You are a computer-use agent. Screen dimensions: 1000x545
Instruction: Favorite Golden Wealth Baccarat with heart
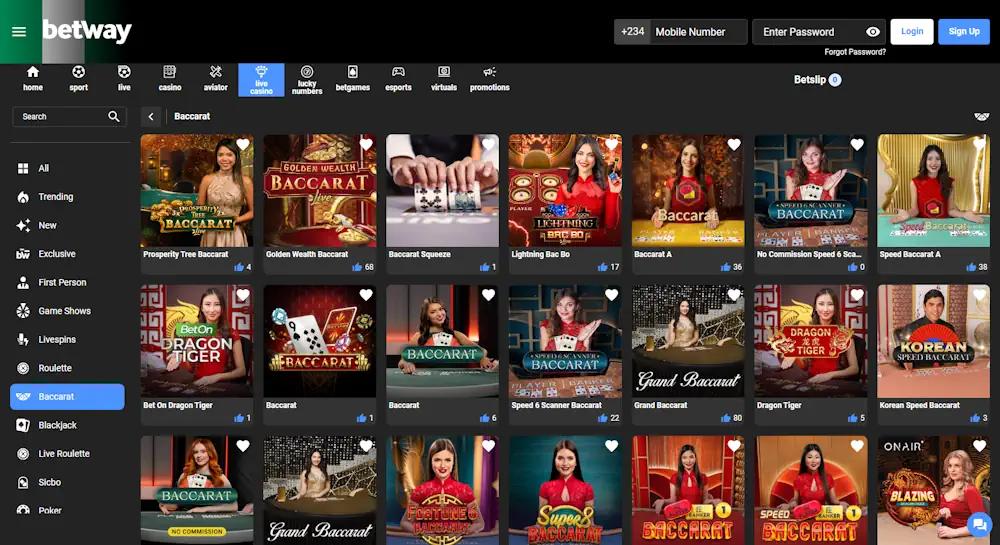click(x=366, y=145)
